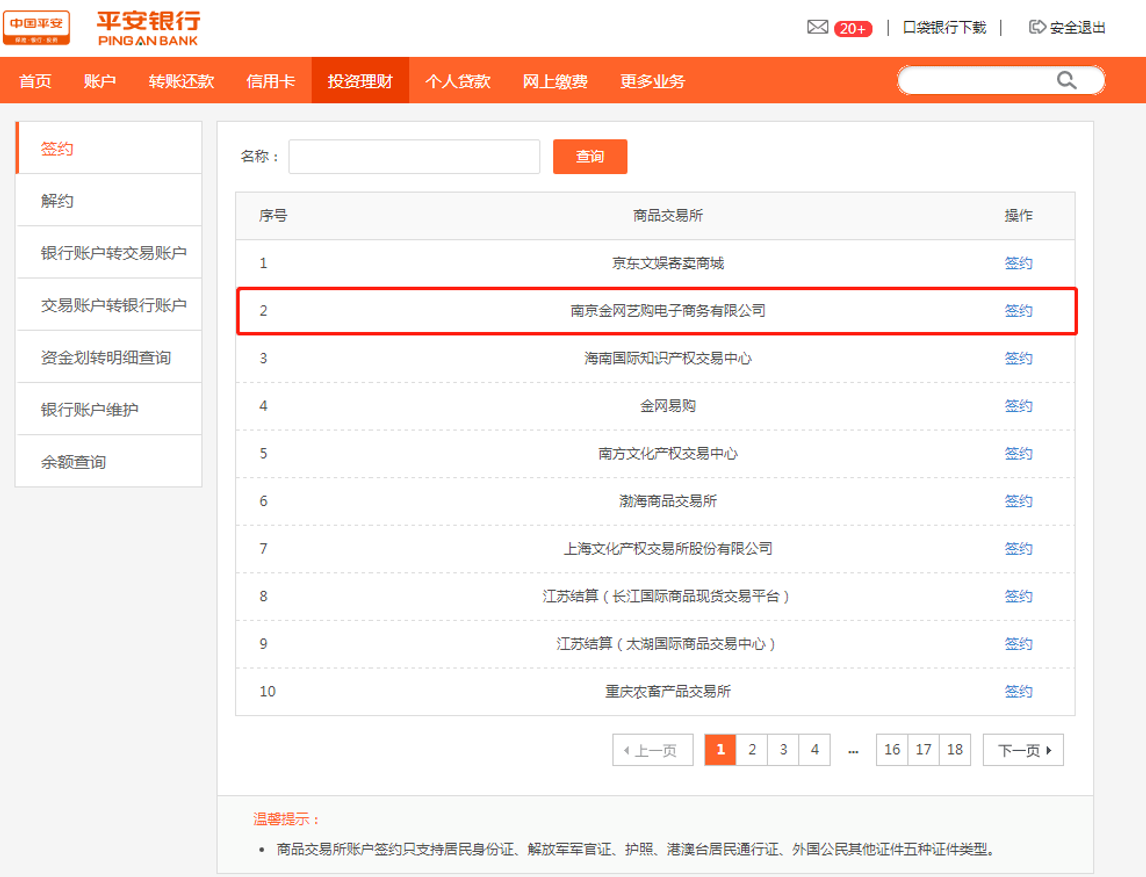Click the 名称 input field
Image resolution: width=1146 pixels, height=877 pixels.
(x=414, y=156)
